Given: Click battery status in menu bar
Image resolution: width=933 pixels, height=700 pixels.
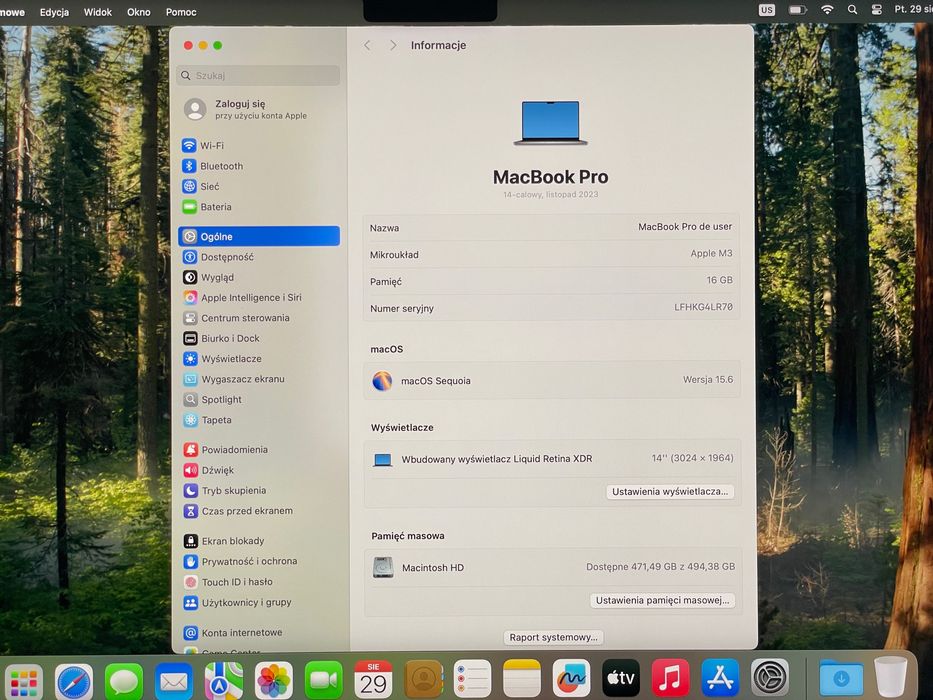Looking at the screenshot, I should [797, 10].
